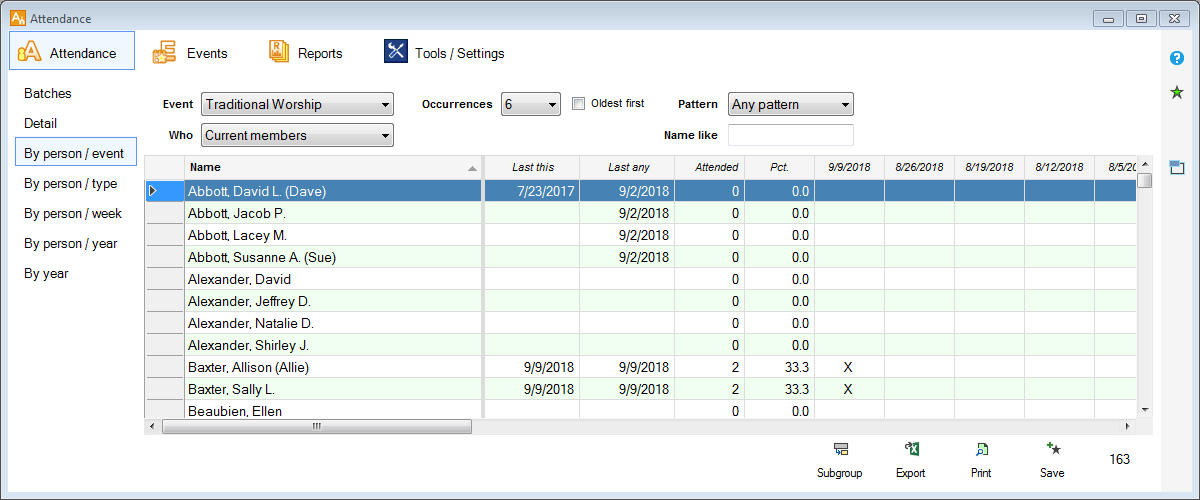Click the Subgroup icon
The image size is (1200, 500).
pos(839,451)
